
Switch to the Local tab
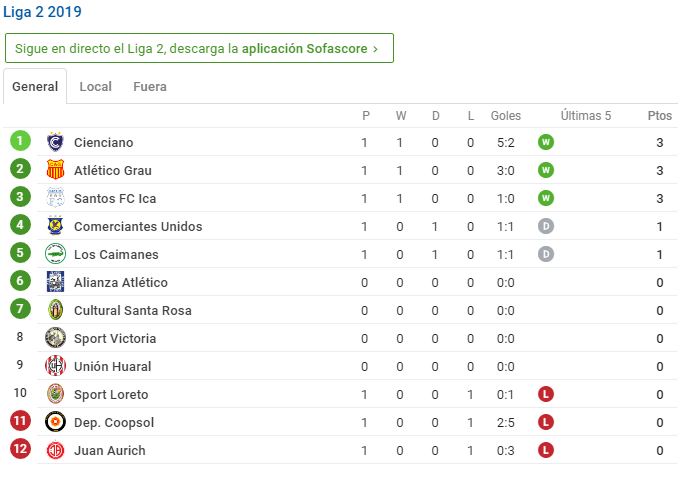(95, 86)
